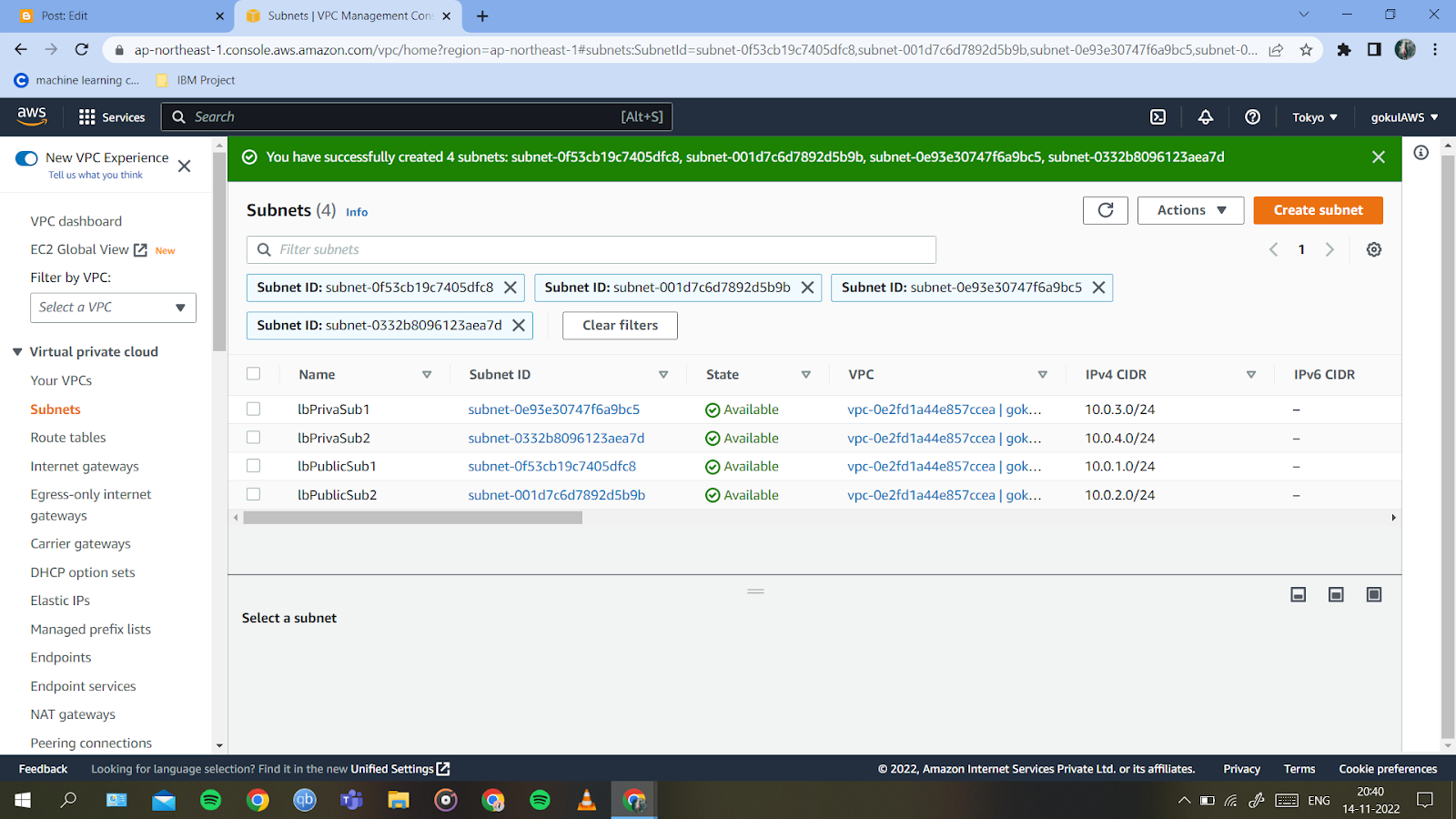The width and height of the screenshot is (1456, 819).
Task: Click details panel resize handle
Action: [x=755, y=591]
